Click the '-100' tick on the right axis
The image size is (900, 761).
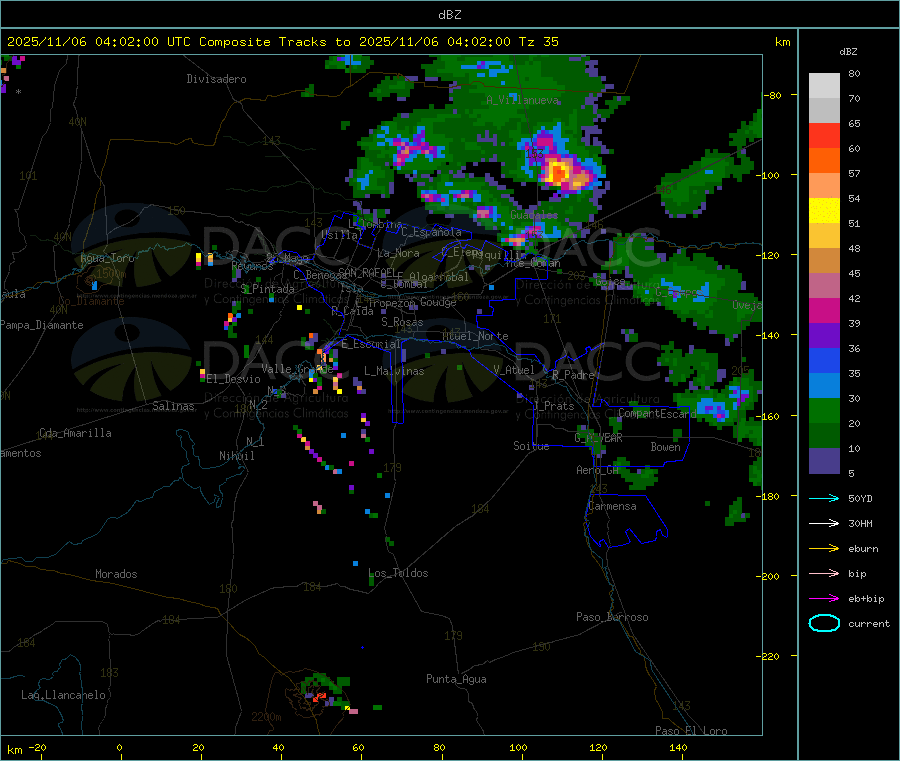pos(768,175)
